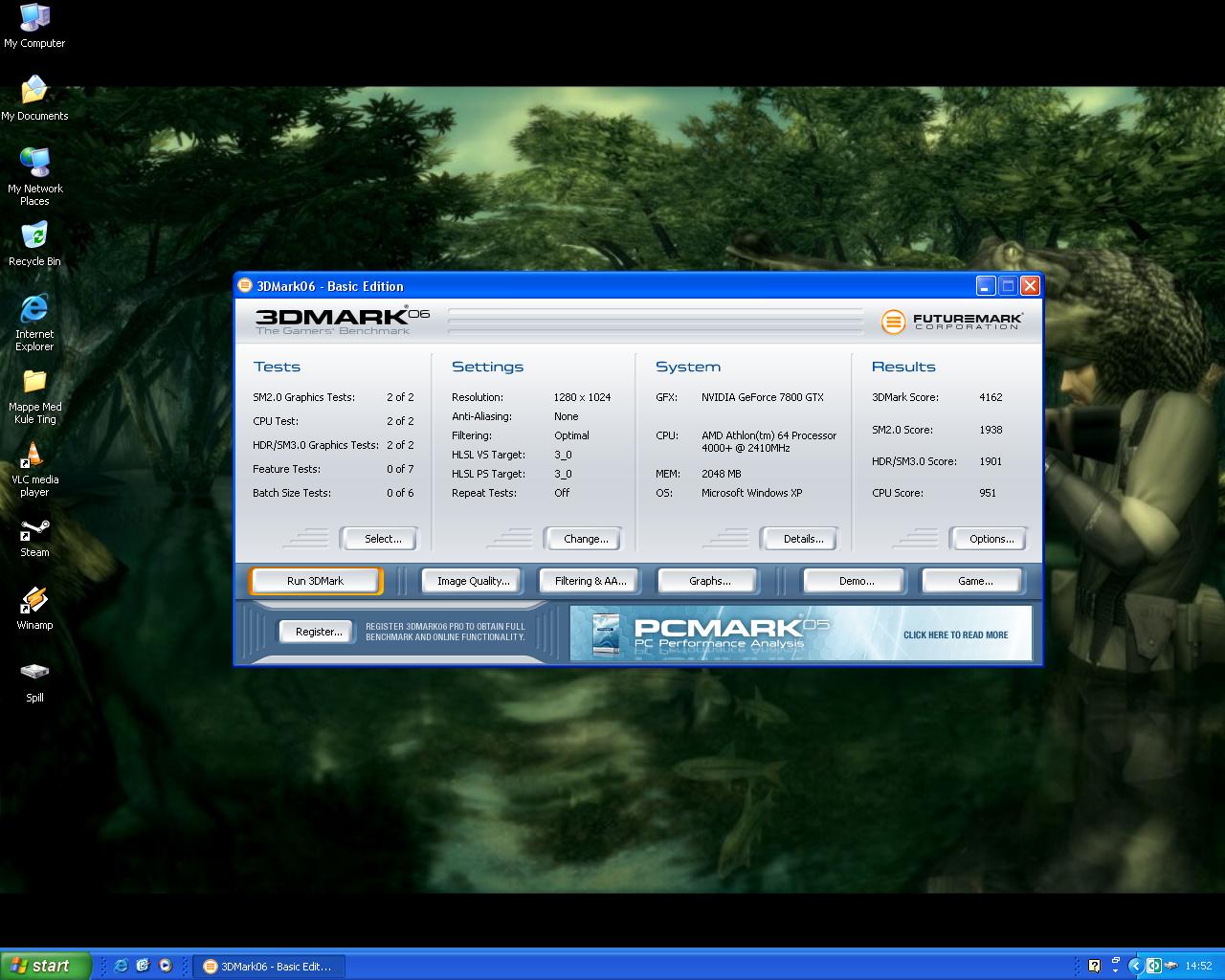Click the Anti-Aliasing: label
Viewport: 1225px width, 980px height.
pos(481,416)
